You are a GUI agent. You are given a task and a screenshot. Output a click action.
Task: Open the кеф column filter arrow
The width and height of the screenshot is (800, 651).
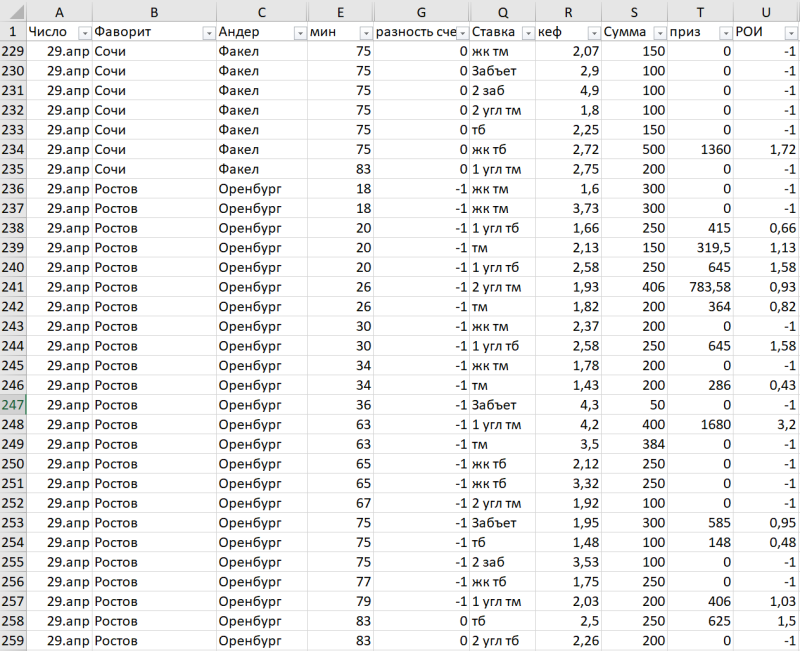(x=593, y=32)
